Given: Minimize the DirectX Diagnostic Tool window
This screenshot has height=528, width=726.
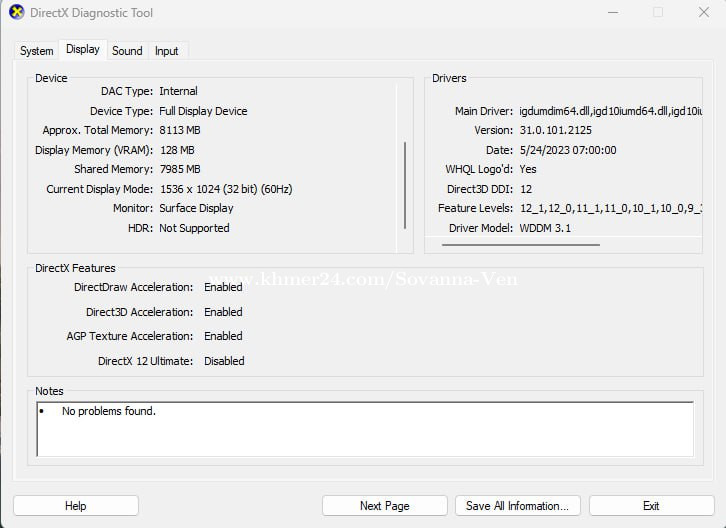Looking at the screenshot, I should (x=612, y=13).
